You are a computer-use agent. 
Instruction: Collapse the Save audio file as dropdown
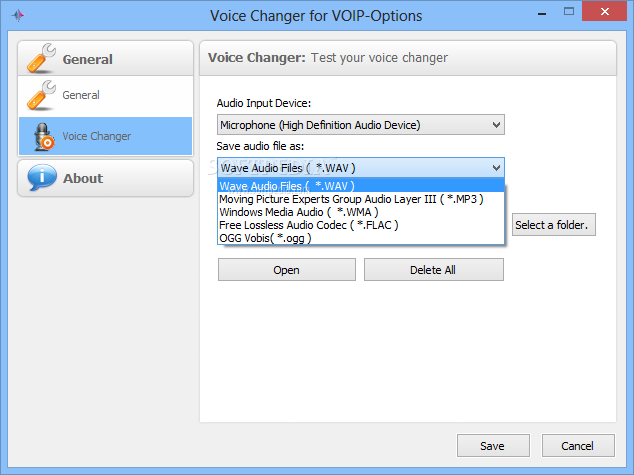point(497,167)
